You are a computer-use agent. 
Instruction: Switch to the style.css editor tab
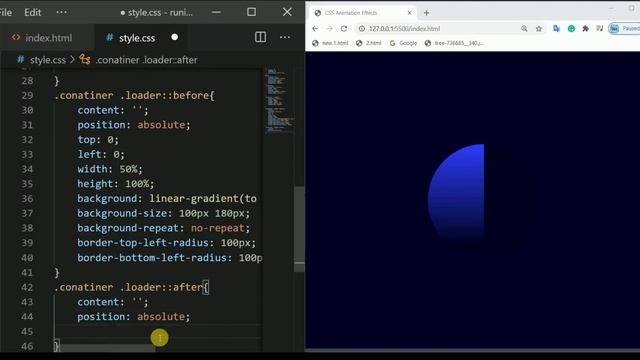(x=137, y=38)
